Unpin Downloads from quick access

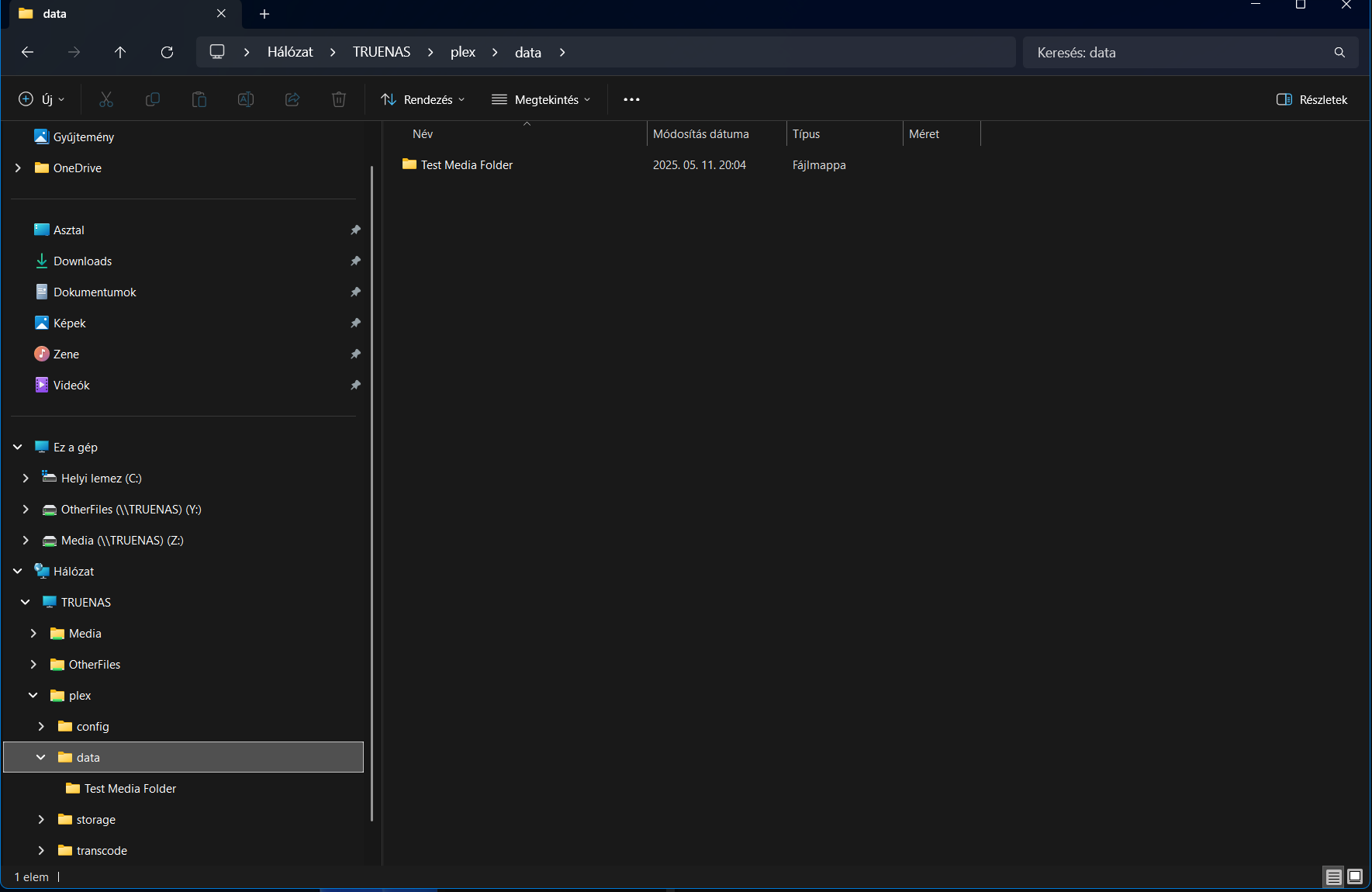tap(355, 261)
